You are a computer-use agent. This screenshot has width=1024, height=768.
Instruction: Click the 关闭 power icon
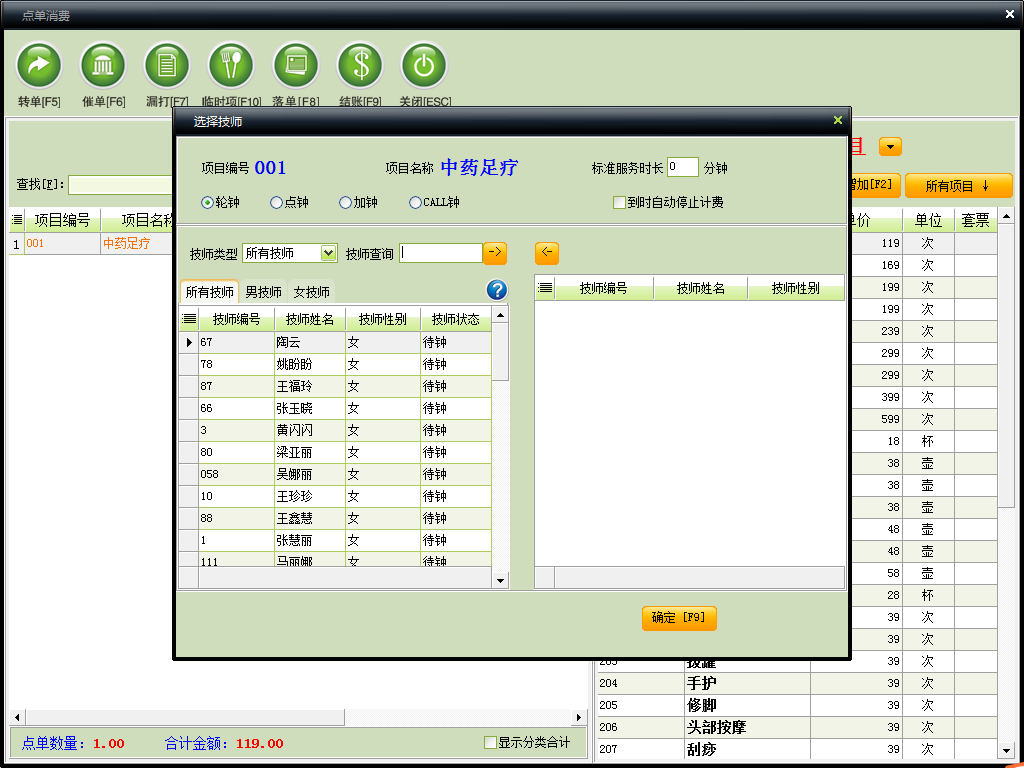point(424,65)
